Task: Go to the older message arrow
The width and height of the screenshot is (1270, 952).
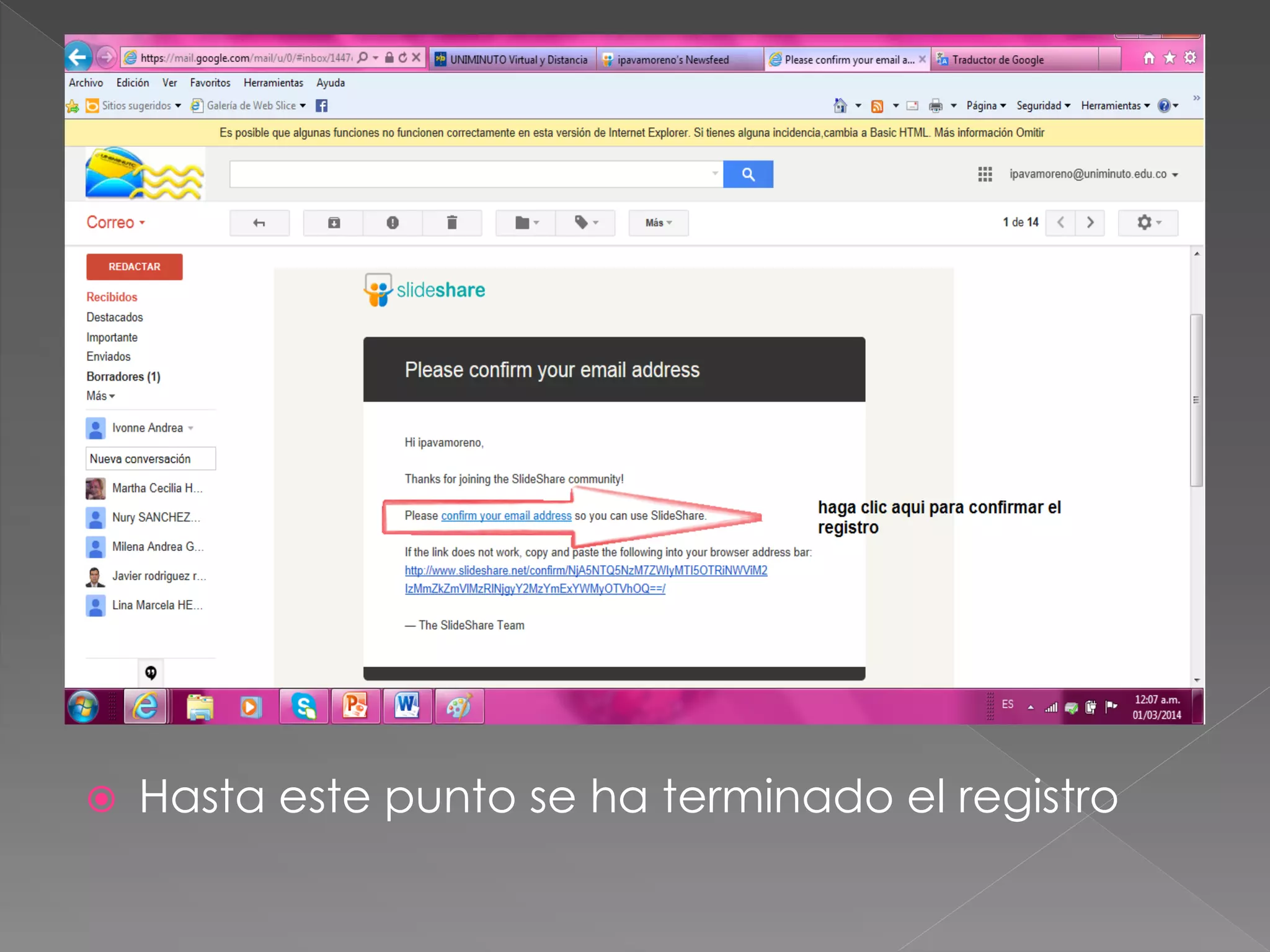Action: (x=1090, y=223)
